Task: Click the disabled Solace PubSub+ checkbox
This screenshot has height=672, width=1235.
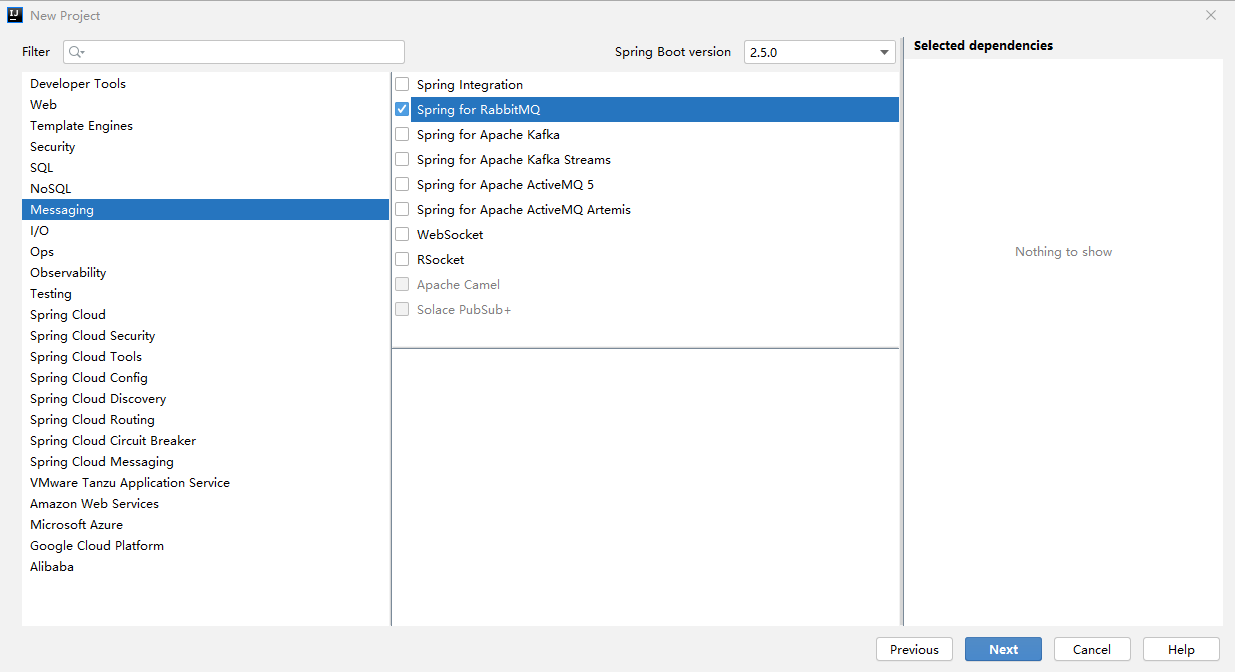Action: pyautogui.click(x=402, y=310)
